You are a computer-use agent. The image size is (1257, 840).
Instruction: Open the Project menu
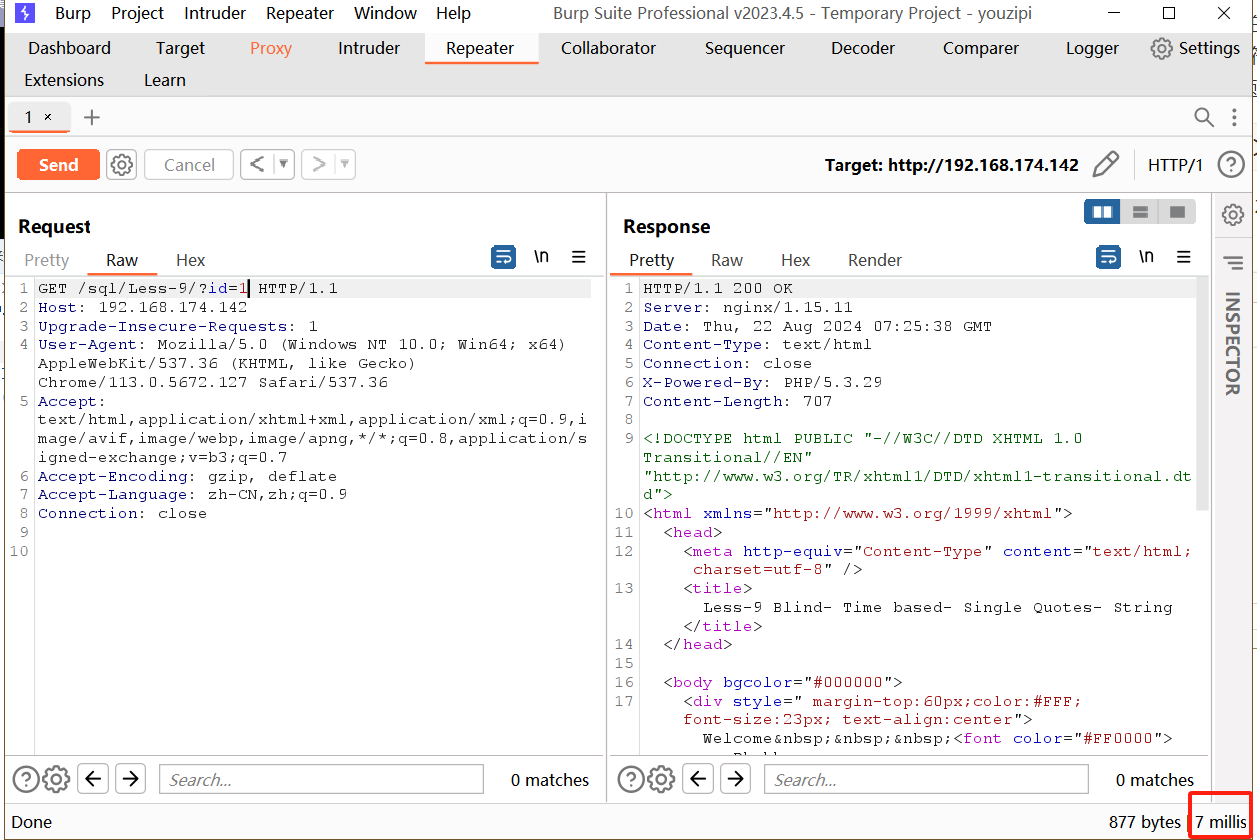click(x=138, y=13)
